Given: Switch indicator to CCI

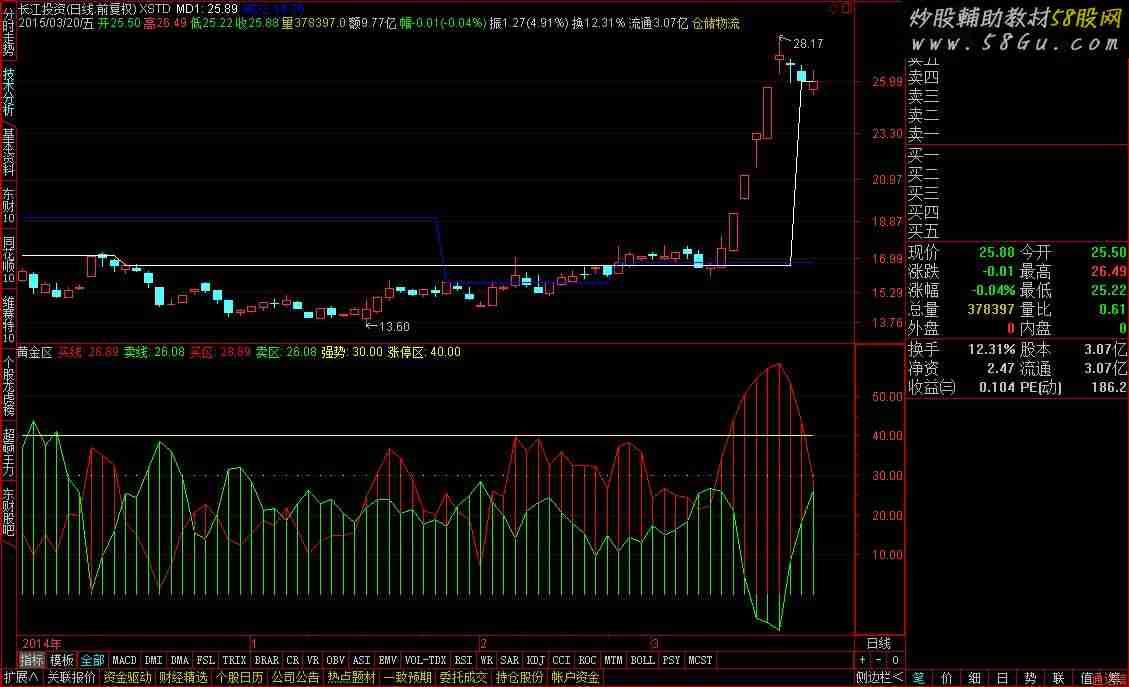Looking at the screenshot, I should point(561,660).
